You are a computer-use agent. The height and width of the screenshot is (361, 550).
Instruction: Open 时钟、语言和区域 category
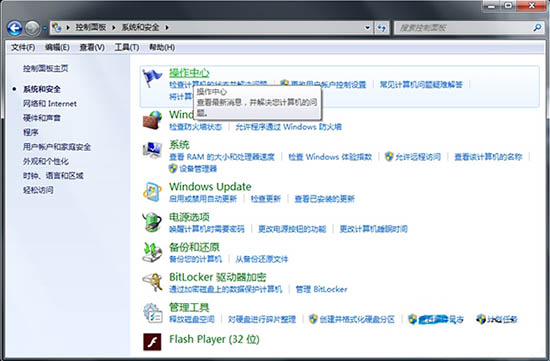(x=53, y=175)
